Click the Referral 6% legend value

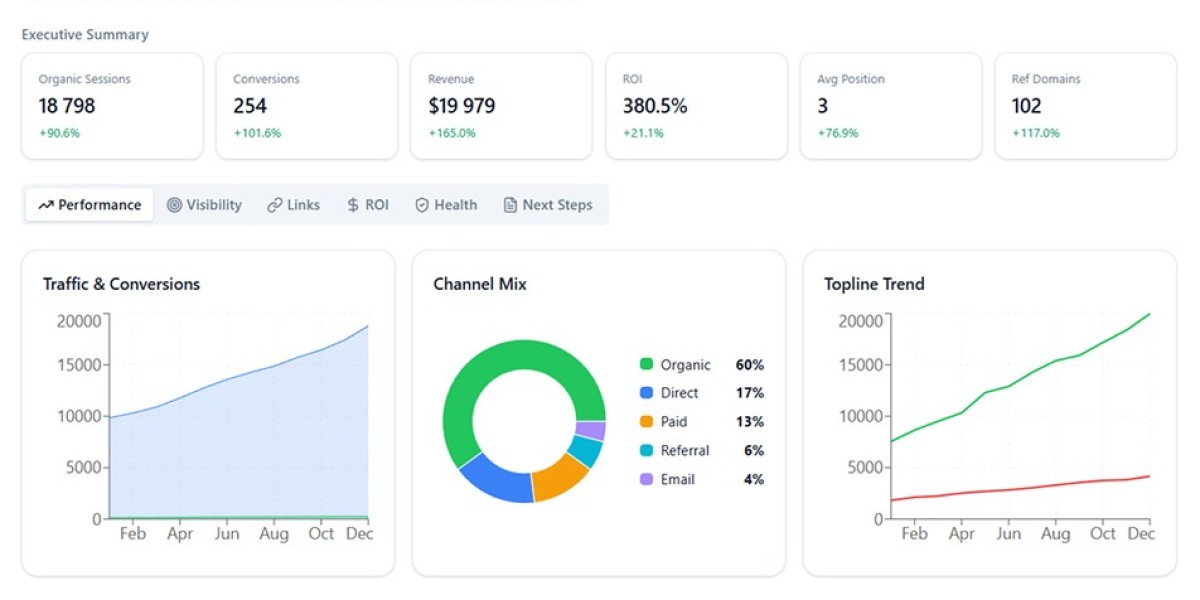(x=754, y=451)
